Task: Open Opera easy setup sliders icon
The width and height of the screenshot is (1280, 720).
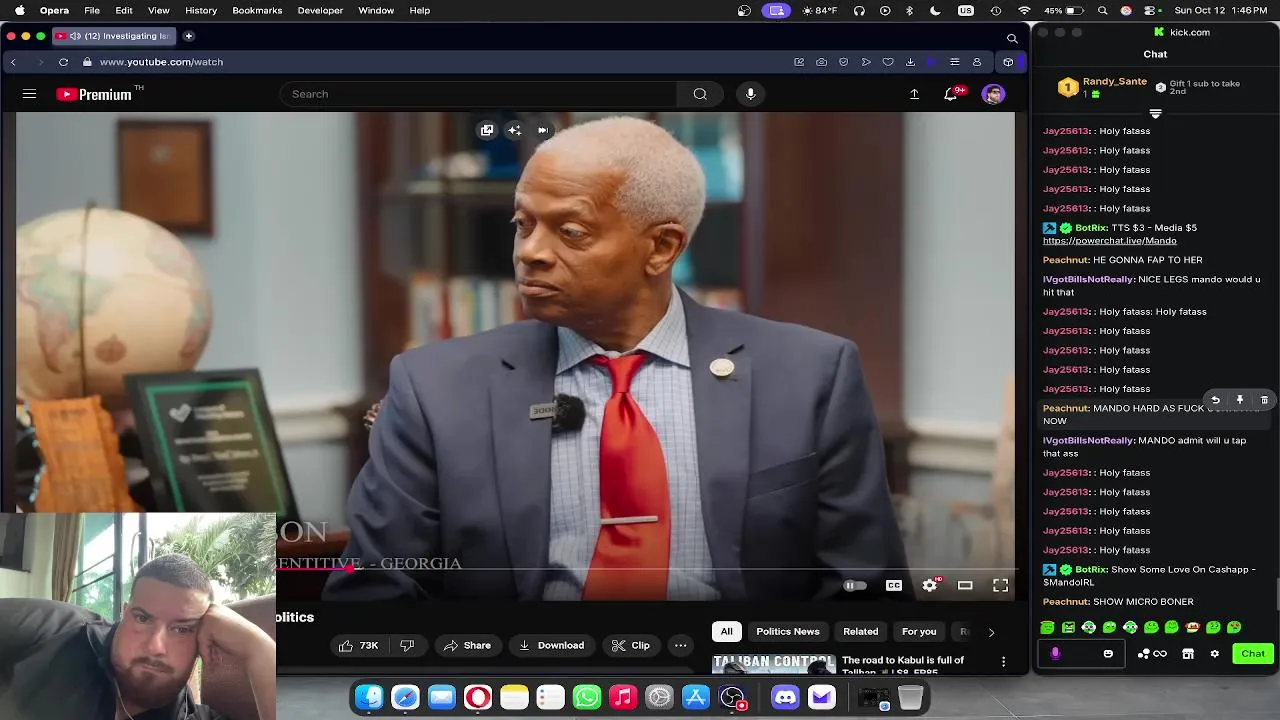Action: click(954, 62)
